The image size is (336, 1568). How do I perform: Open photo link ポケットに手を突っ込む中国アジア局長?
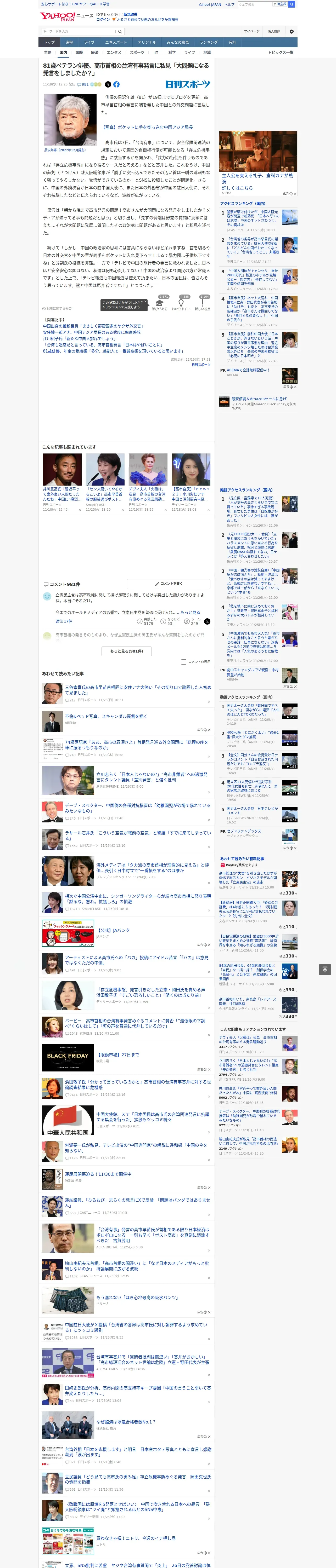point(147,128)
